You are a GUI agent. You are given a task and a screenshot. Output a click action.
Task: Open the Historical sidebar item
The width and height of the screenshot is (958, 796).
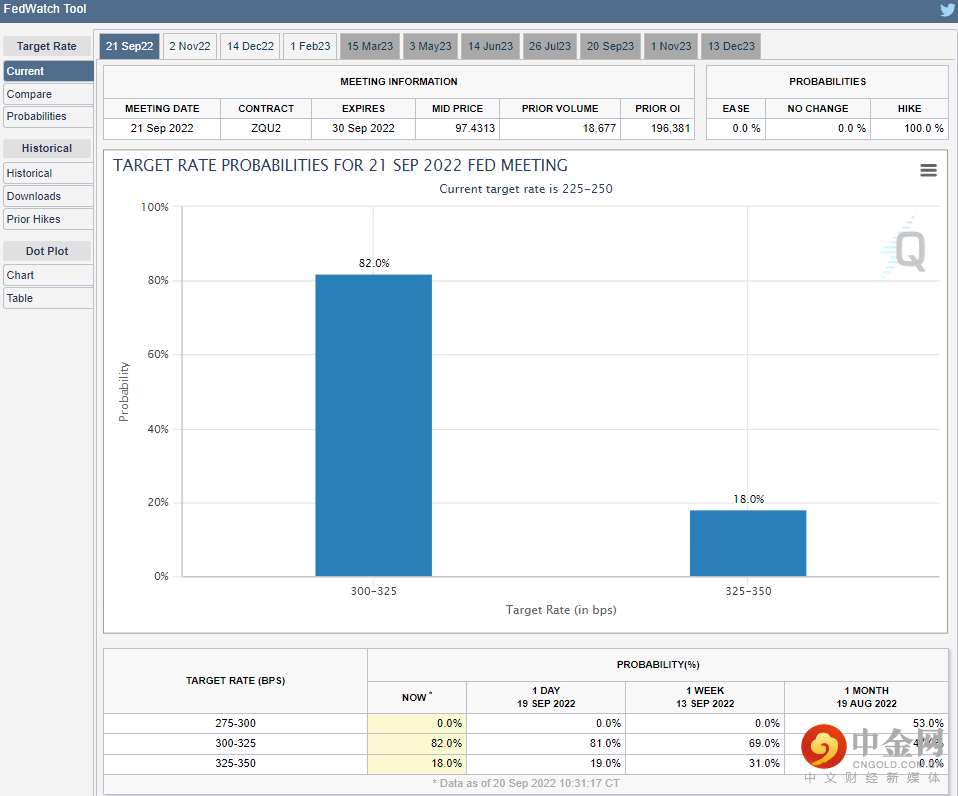click(x=29, y=173)
